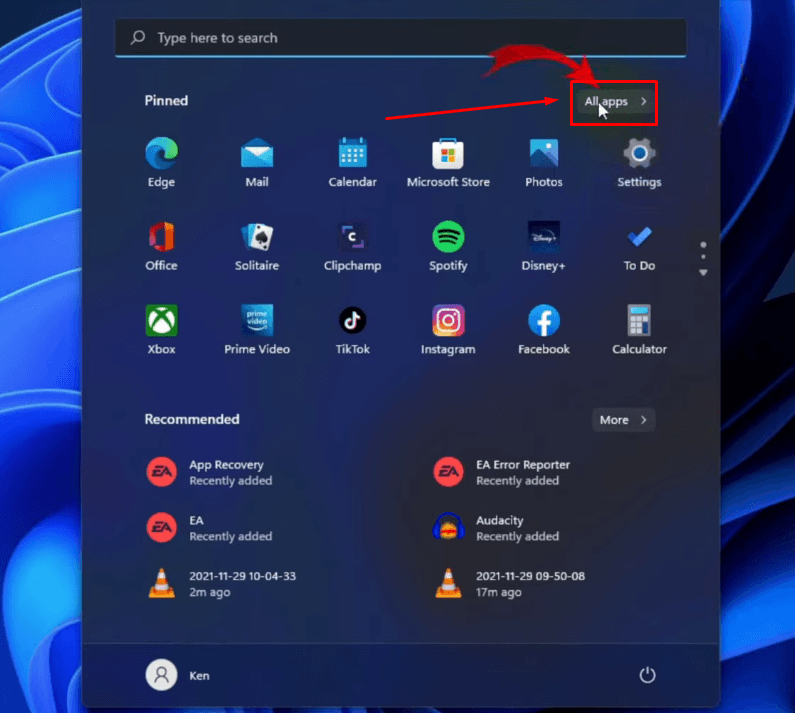Launch the Photos app
The height and width of the screenshot is (713, 795).
(x=544, y=162)
